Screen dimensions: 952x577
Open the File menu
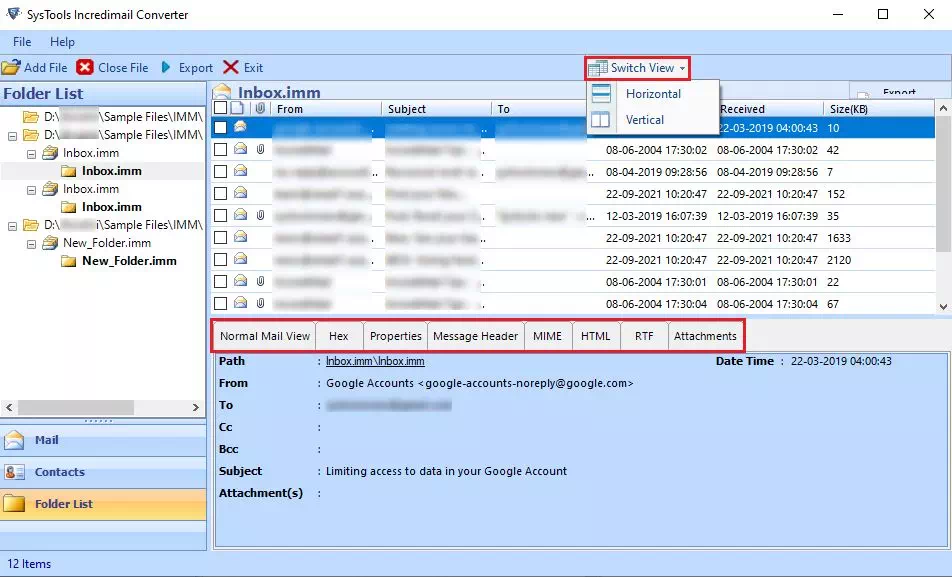(22, 42)
